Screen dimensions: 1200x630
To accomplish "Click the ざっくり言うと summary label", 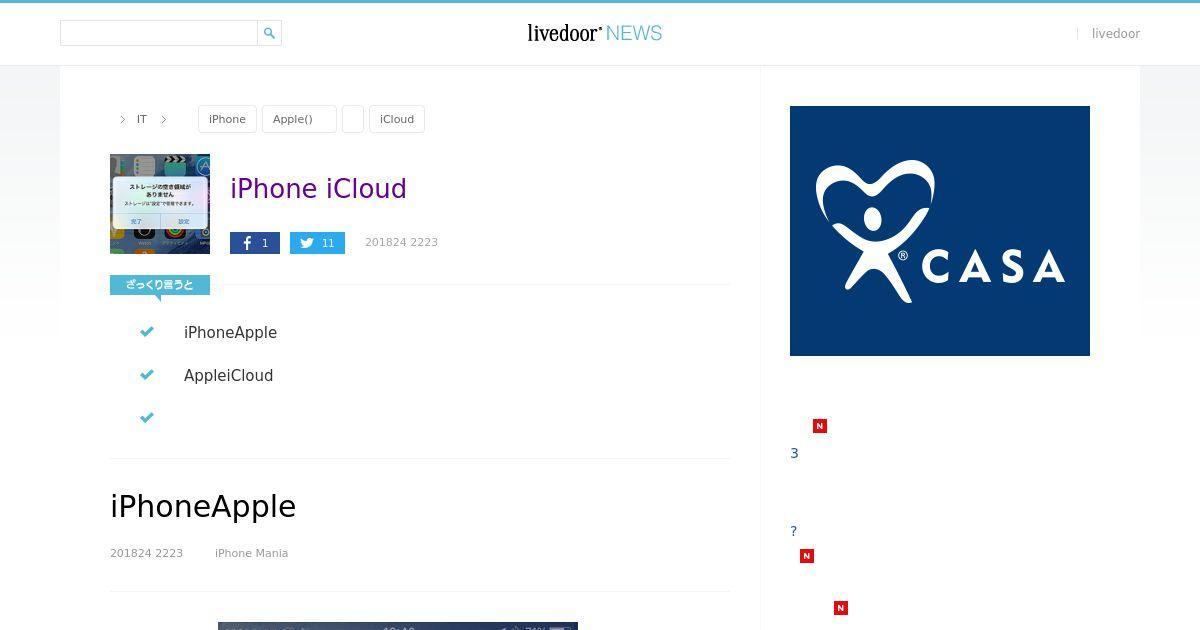I will coord(160,286).
